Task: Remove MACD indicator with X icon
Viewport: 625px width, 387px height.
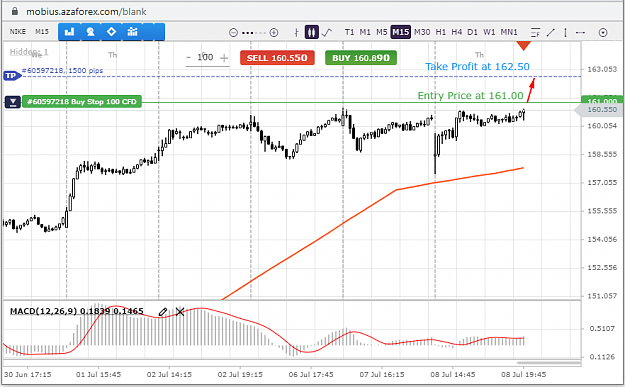Action: tap(180, 312)
